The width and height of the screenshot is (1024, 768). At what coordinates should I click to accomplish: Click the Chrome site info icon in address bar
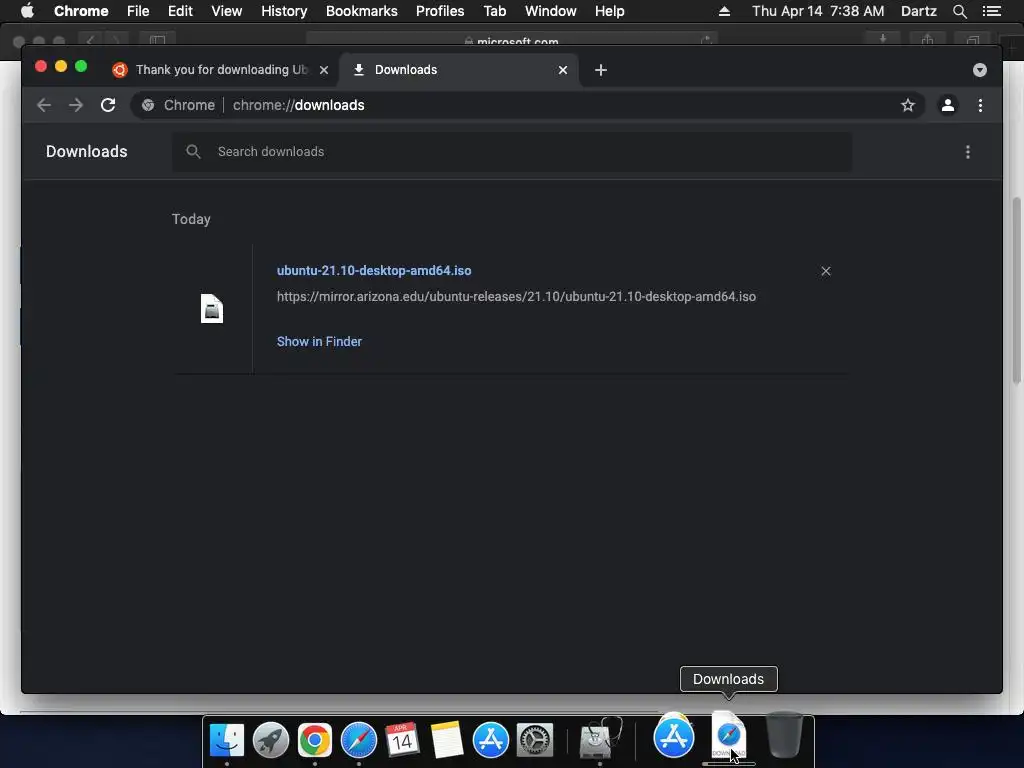(148, 105)
